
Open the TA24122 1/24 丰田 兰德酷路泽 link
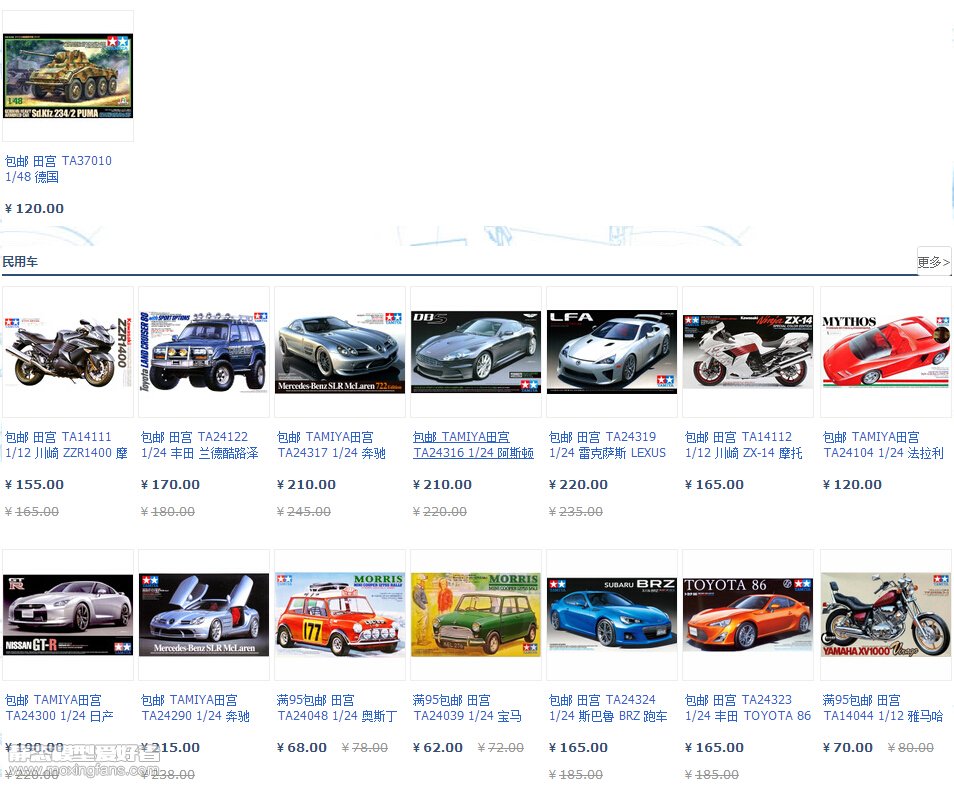[x=200, y=445]
